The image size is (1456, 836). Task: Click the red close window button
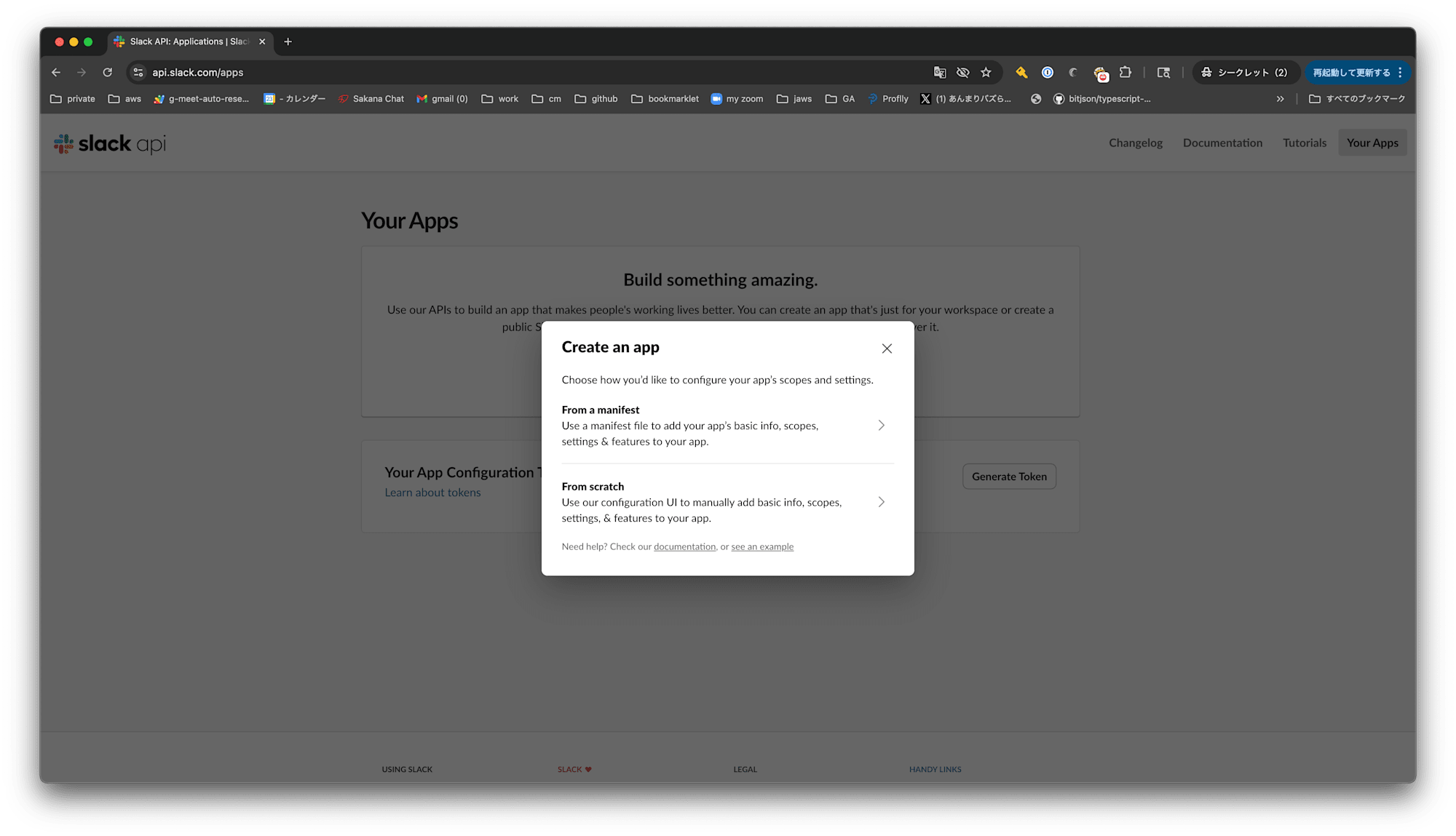click(60, 42)
